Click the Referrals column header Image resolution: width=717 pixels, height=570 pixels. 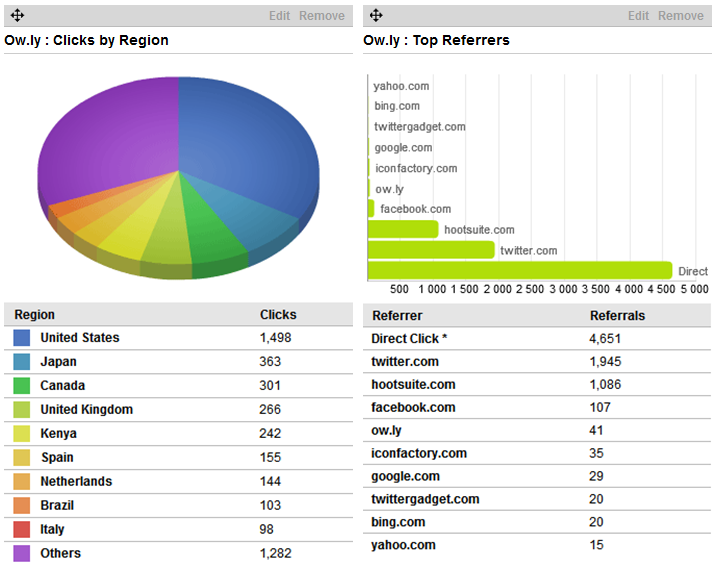tap(617, 316)
